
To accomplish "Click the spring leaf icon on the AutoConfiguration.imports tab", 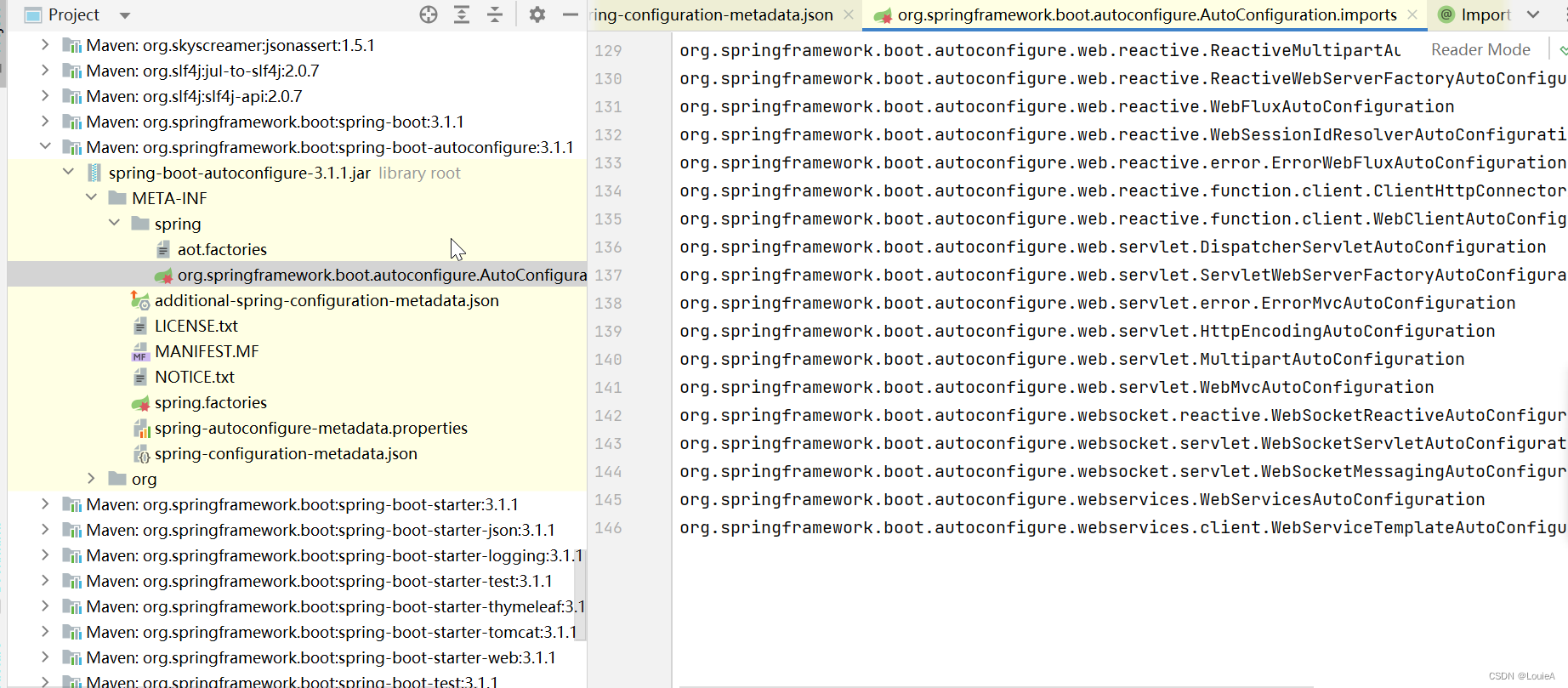I will point(883,15).
